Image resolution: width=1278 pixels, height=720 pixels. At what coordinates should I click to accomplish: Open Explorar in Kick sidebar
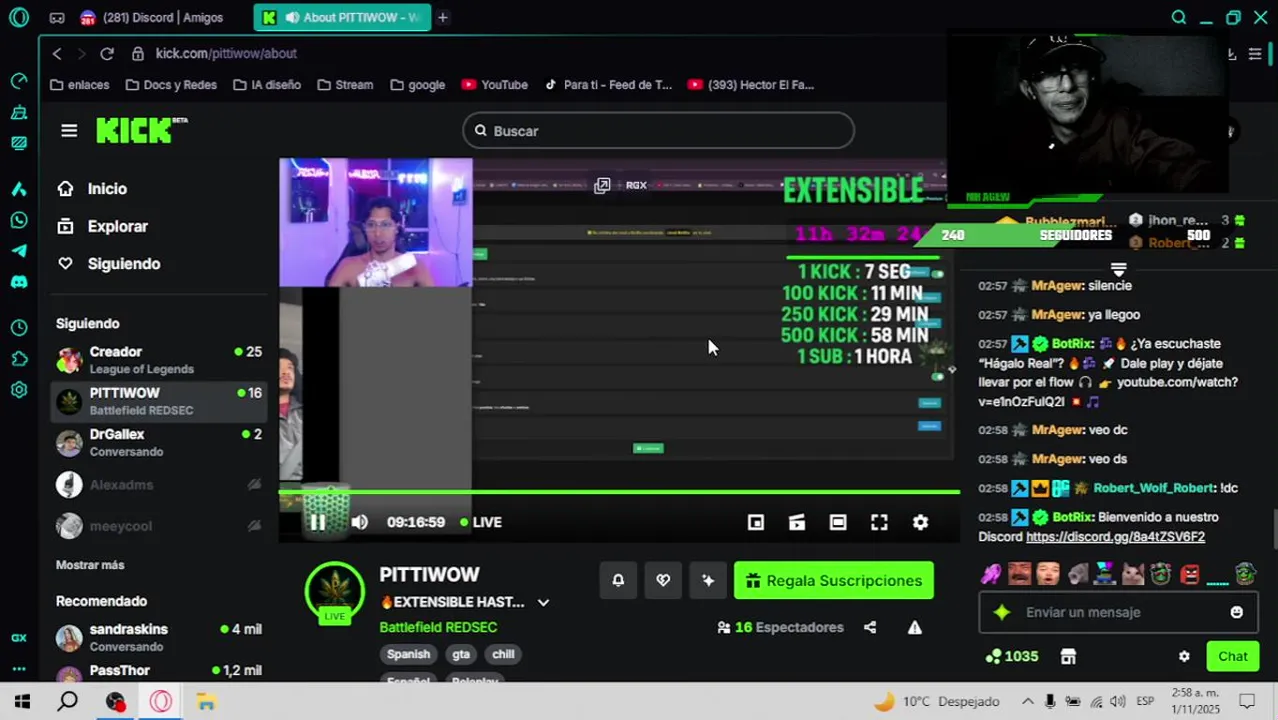click(102, 226)
